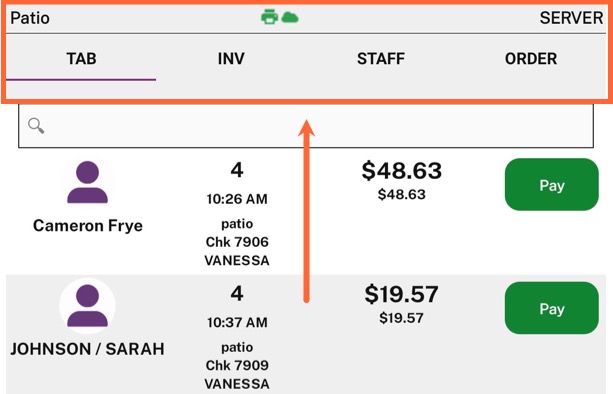This screenshot has height=394, width=613.
Task: Select check Chk 7906 details
Action: pyautogui.click(x=237, y=242)
